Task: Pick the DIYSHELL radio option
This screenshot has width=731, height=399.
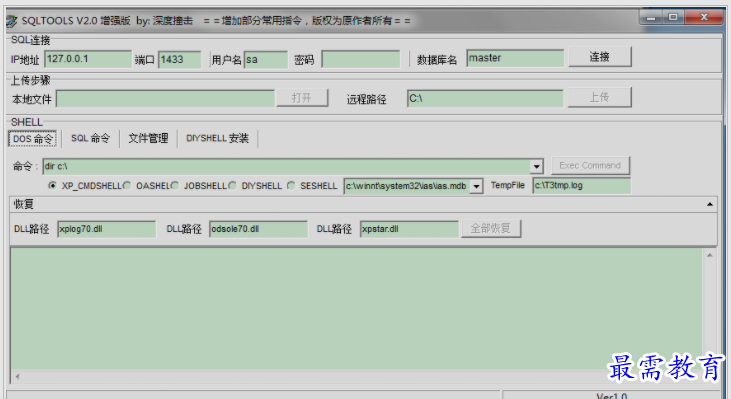Action: click(x=232, y=186)
